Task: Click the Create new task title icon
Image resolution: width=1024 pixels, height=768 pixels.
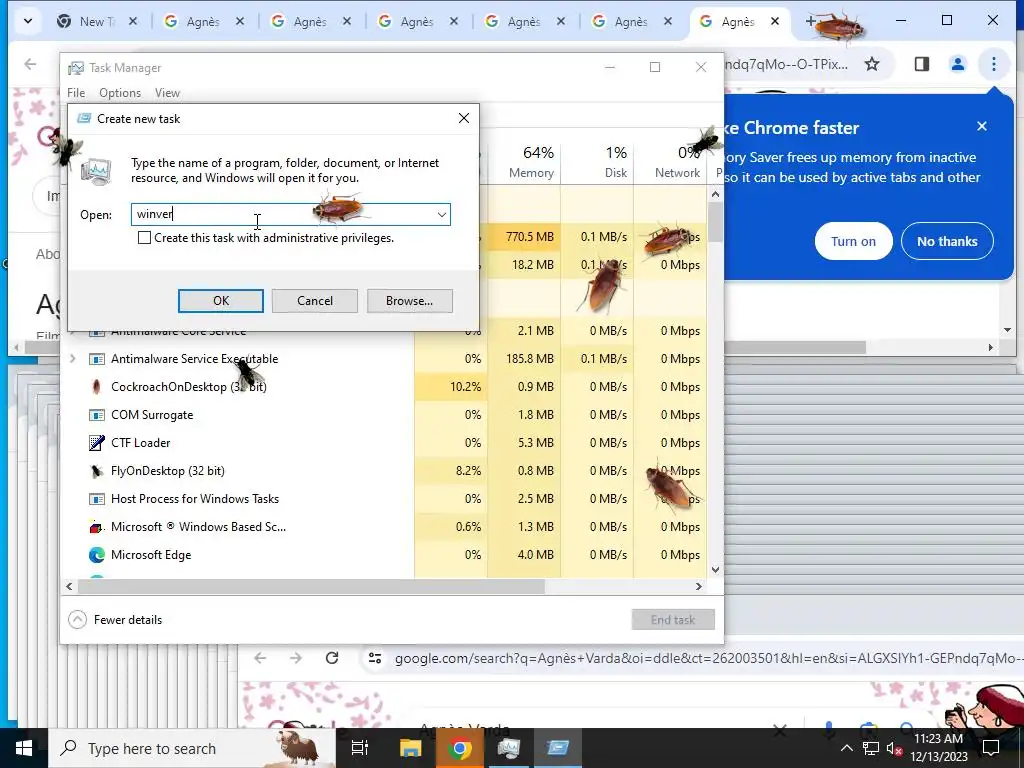Action: pyautogui.click(x=84, y=118)
